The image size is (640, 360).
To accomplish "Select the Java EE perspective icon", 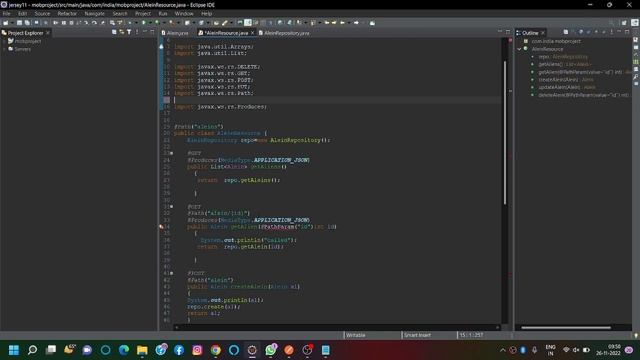I will tap(635, 23).
